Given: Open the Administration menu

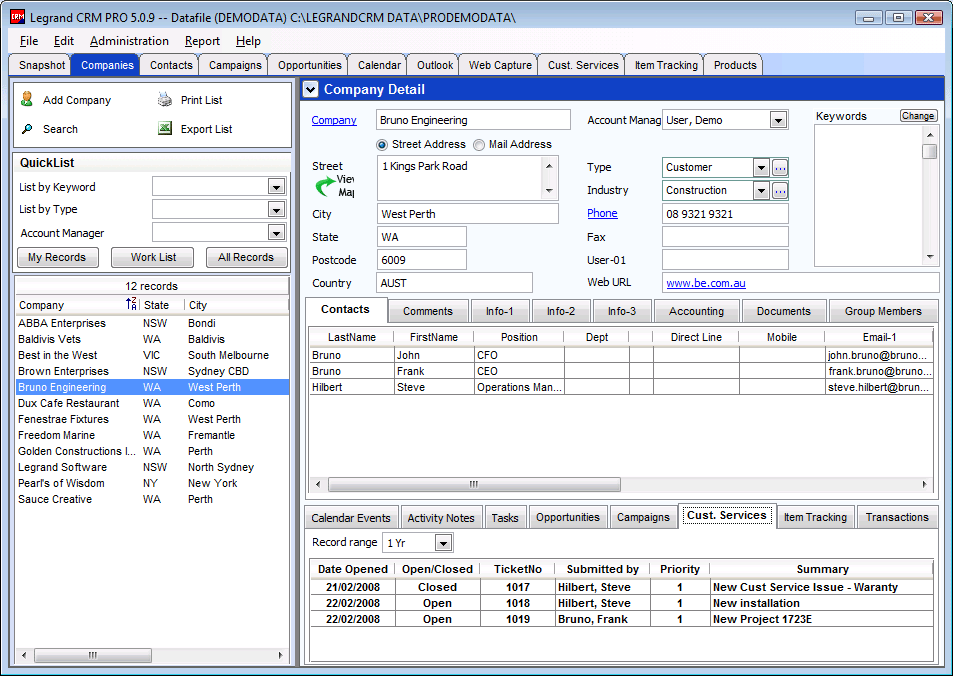Looking at the screenshot, I should click(x=129, y=41).
